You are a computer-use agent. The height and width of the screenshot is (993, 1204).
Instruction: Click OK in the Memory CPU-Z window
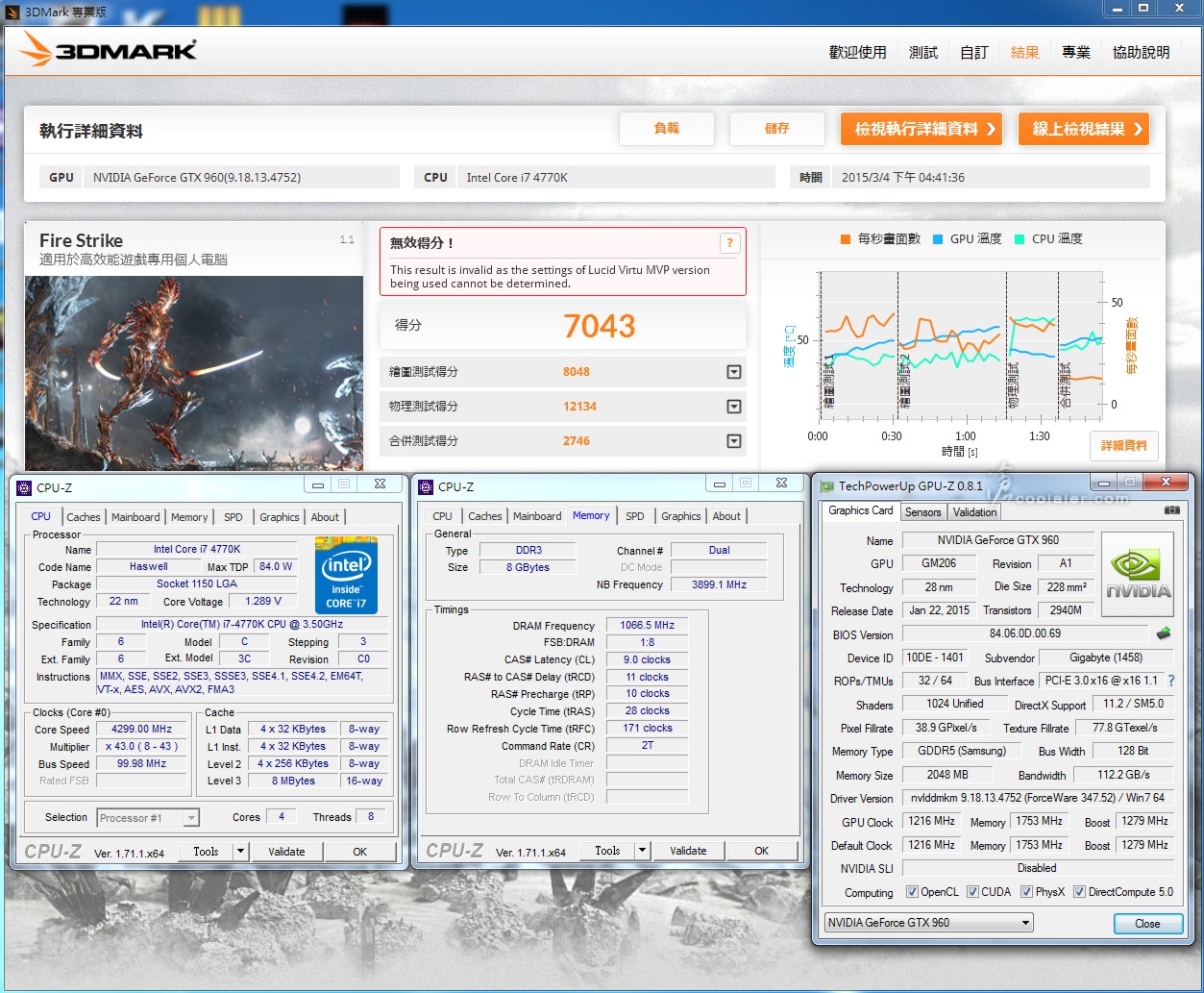tap(761, 851)
